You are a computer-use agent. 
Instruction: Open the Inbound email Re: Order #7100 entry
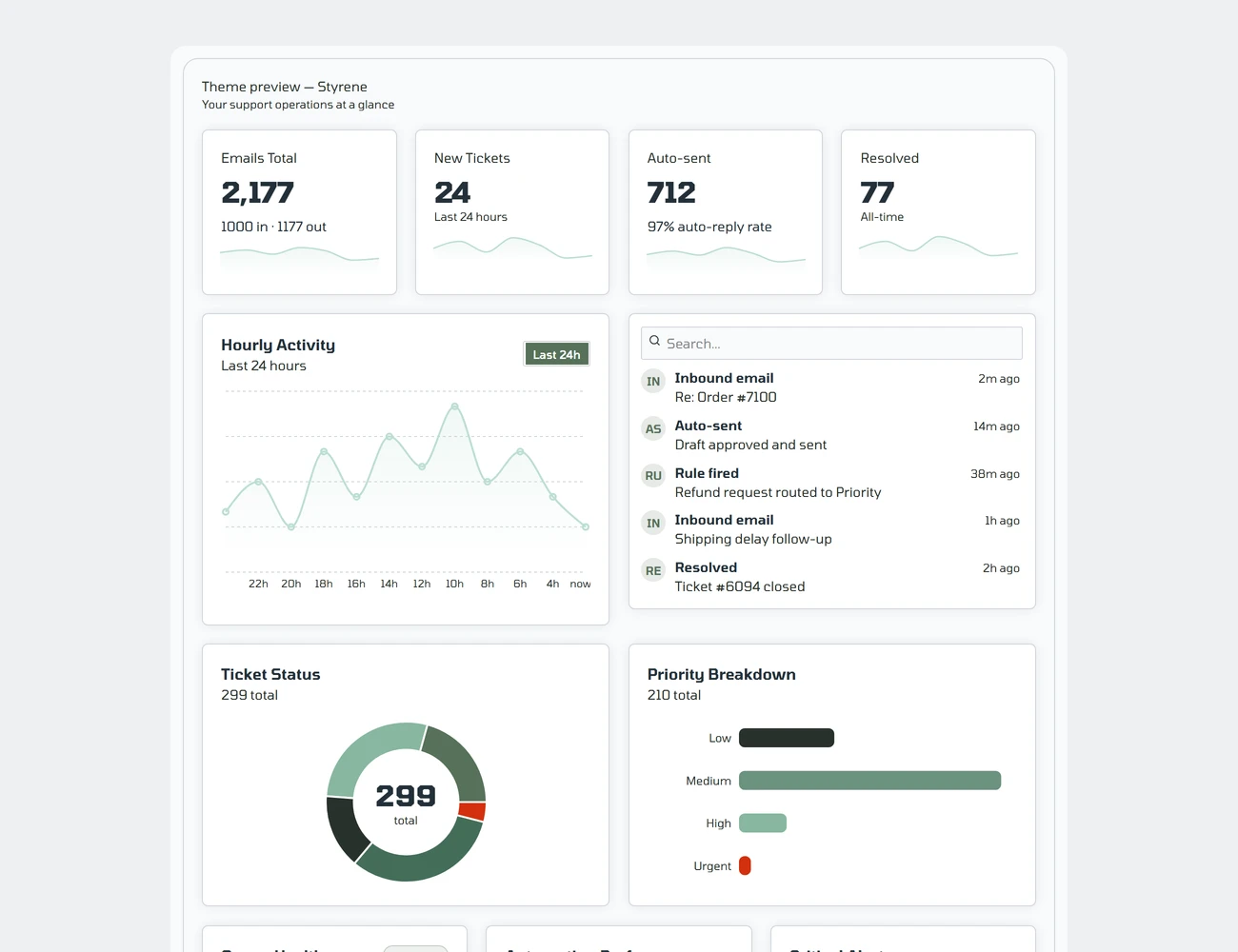pyautogui.click(x=830, y=387)
